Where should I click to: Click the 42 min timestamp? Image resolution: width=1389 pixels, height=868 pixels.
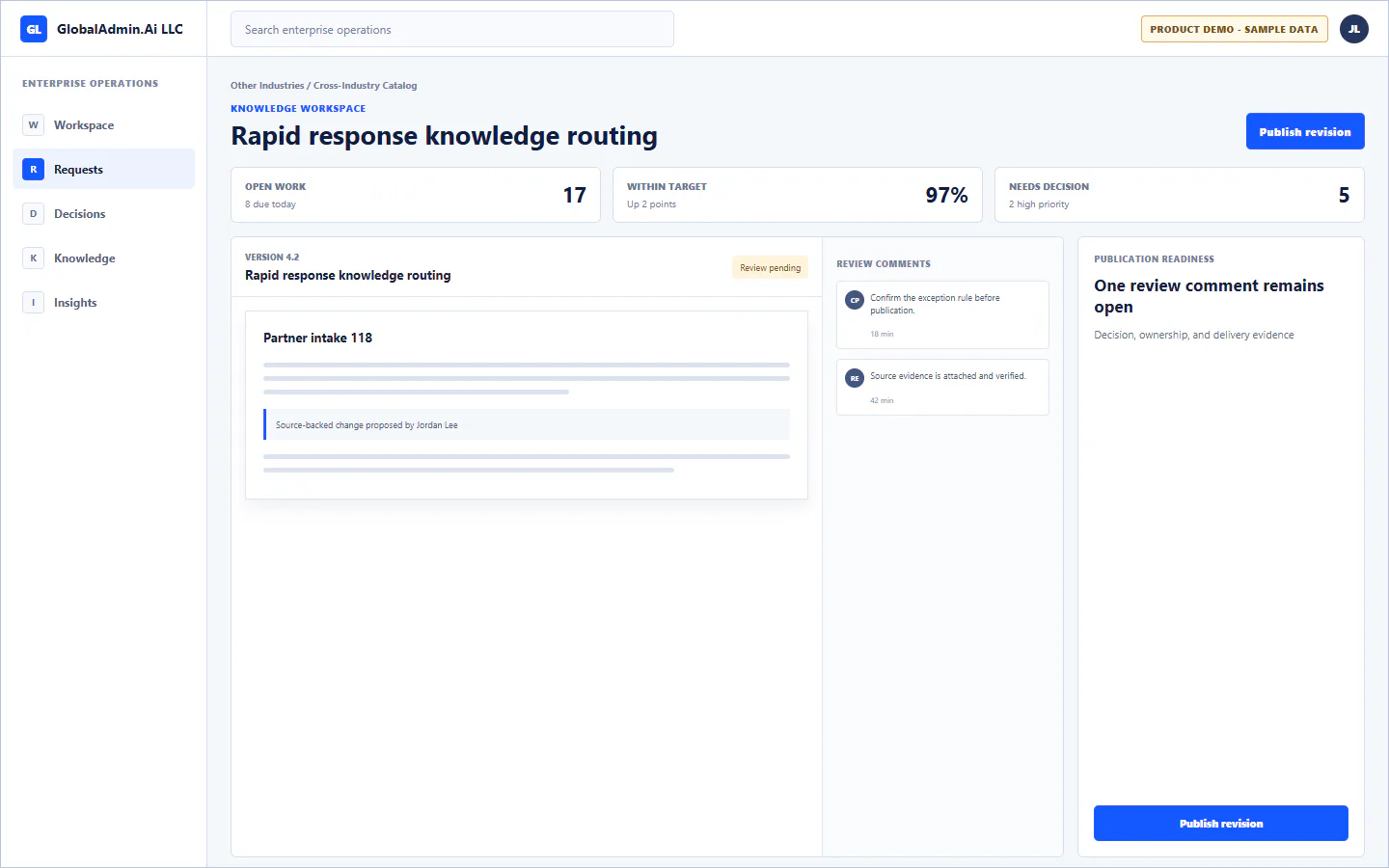click(882, 400)
